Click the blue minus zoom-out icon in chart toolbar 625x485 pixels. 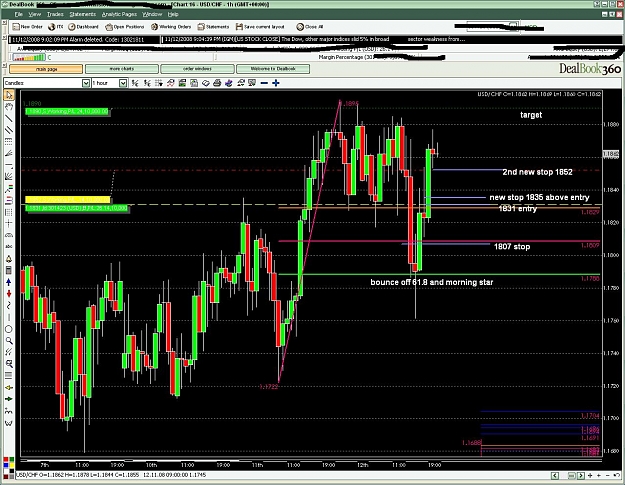[x=264, y=83]
